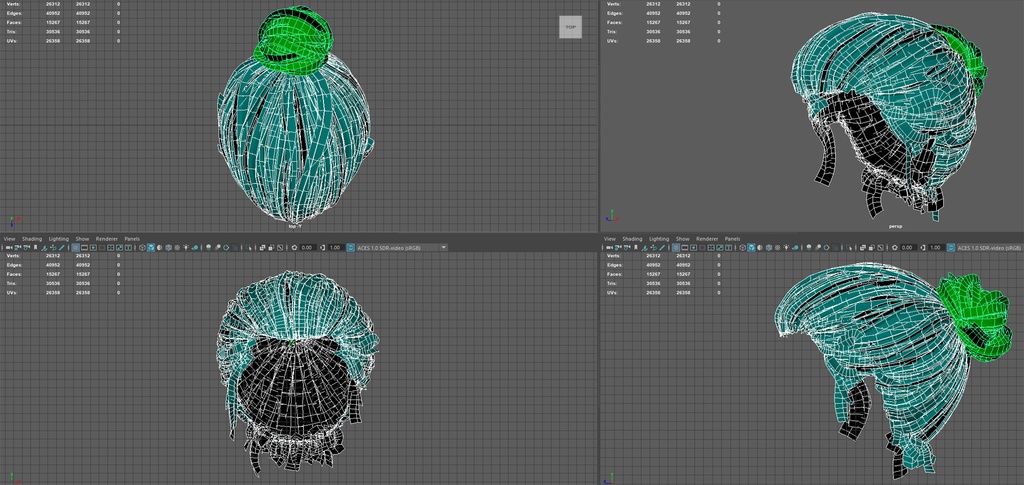Click Smooth Shade All icon in left viewport toolbar

[151, 247]
